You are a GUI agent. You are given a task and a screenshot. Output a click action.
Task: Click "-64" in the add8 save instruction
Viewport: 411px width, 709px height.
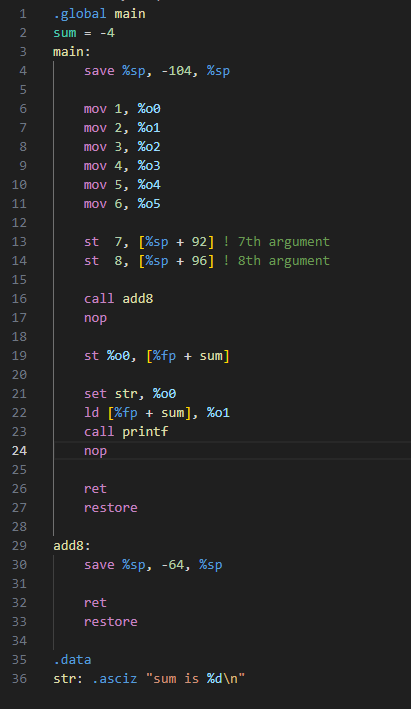[x=172, y=565]
